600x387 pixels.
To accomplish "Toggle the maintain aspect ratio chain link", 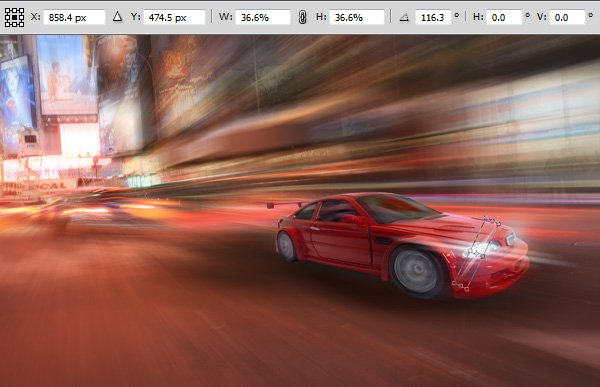I will 302,17.
